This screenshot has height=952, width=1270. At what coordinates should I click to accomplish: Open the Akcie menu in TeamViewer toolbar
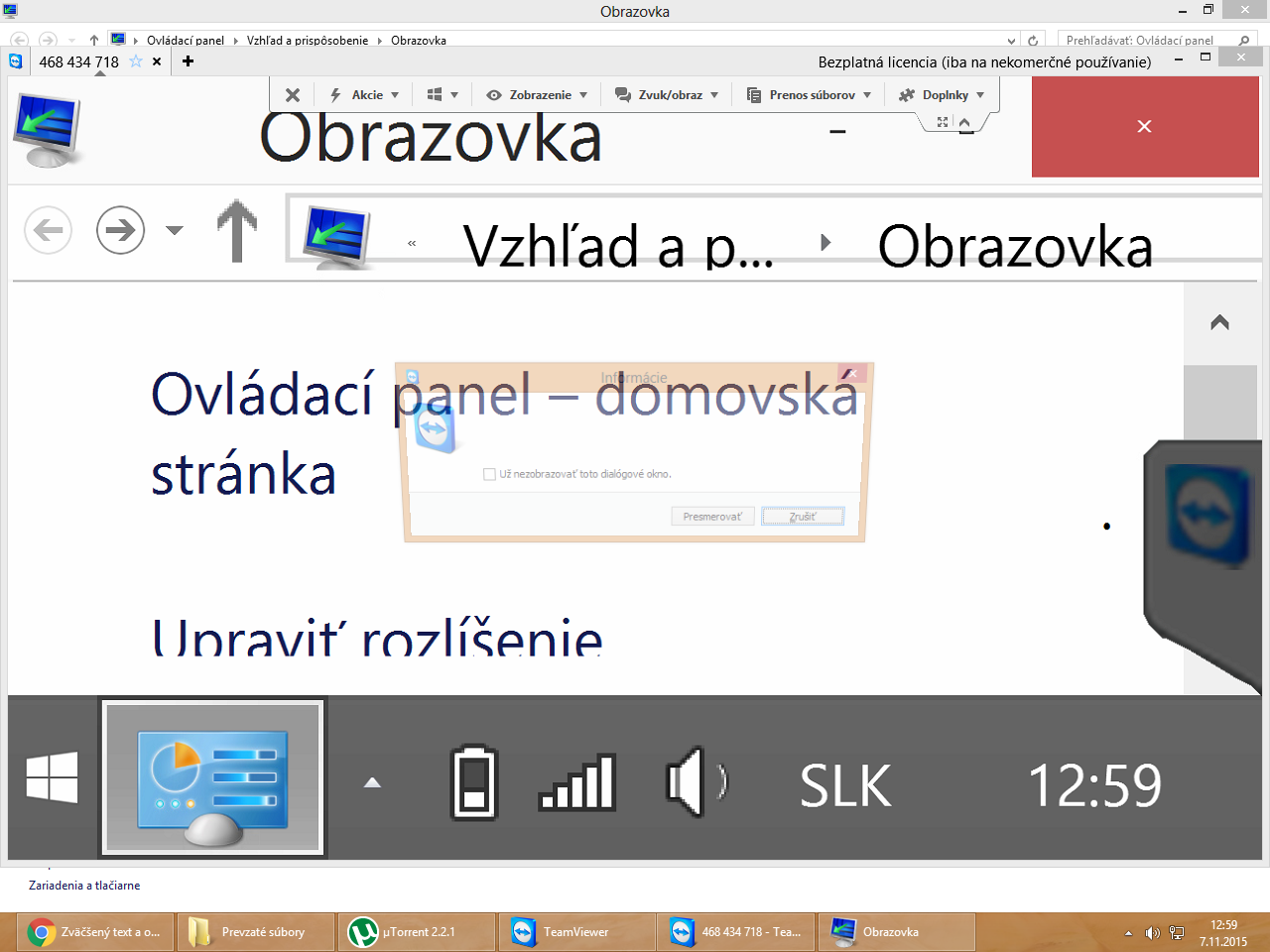(364, 95)
